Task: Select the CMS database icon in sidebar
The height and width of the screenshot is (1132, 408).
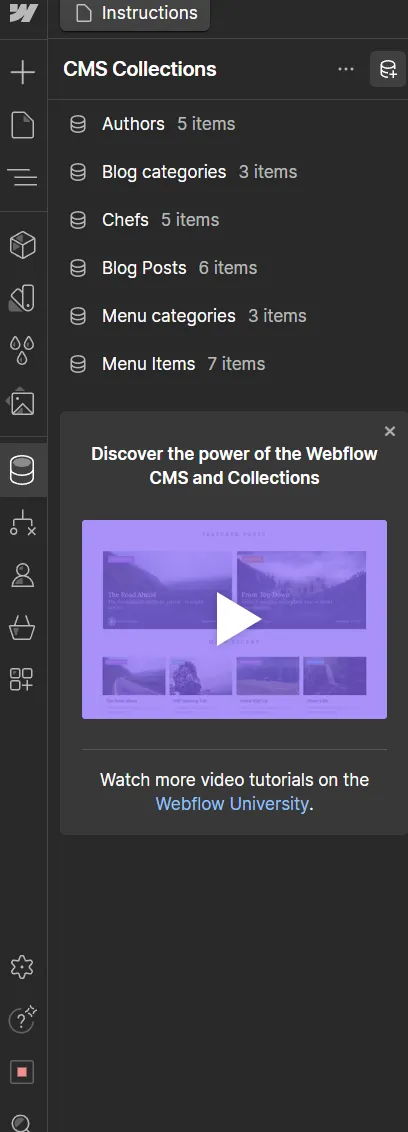Action: (x=23, y=470)
